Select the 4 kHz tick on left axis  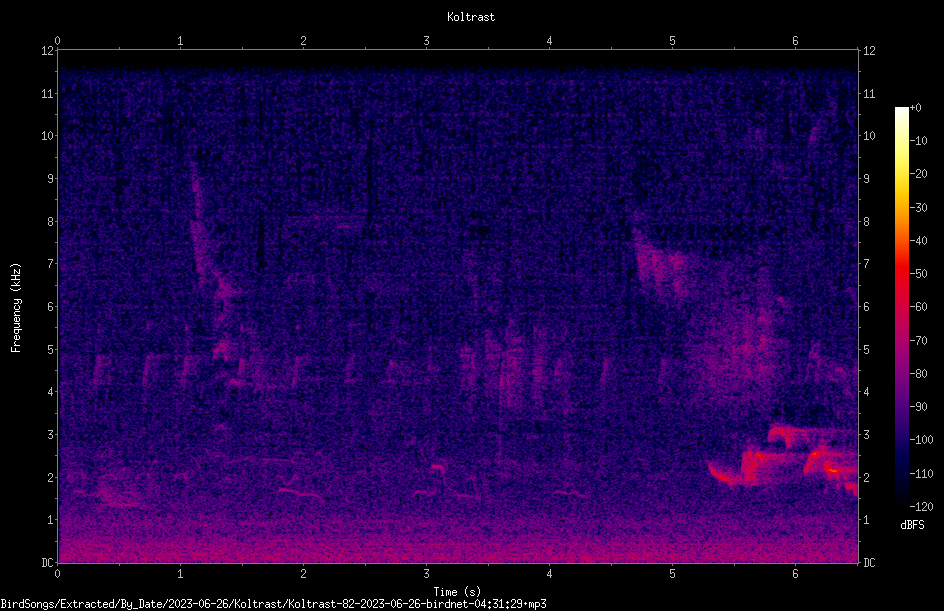coord(51,392)
